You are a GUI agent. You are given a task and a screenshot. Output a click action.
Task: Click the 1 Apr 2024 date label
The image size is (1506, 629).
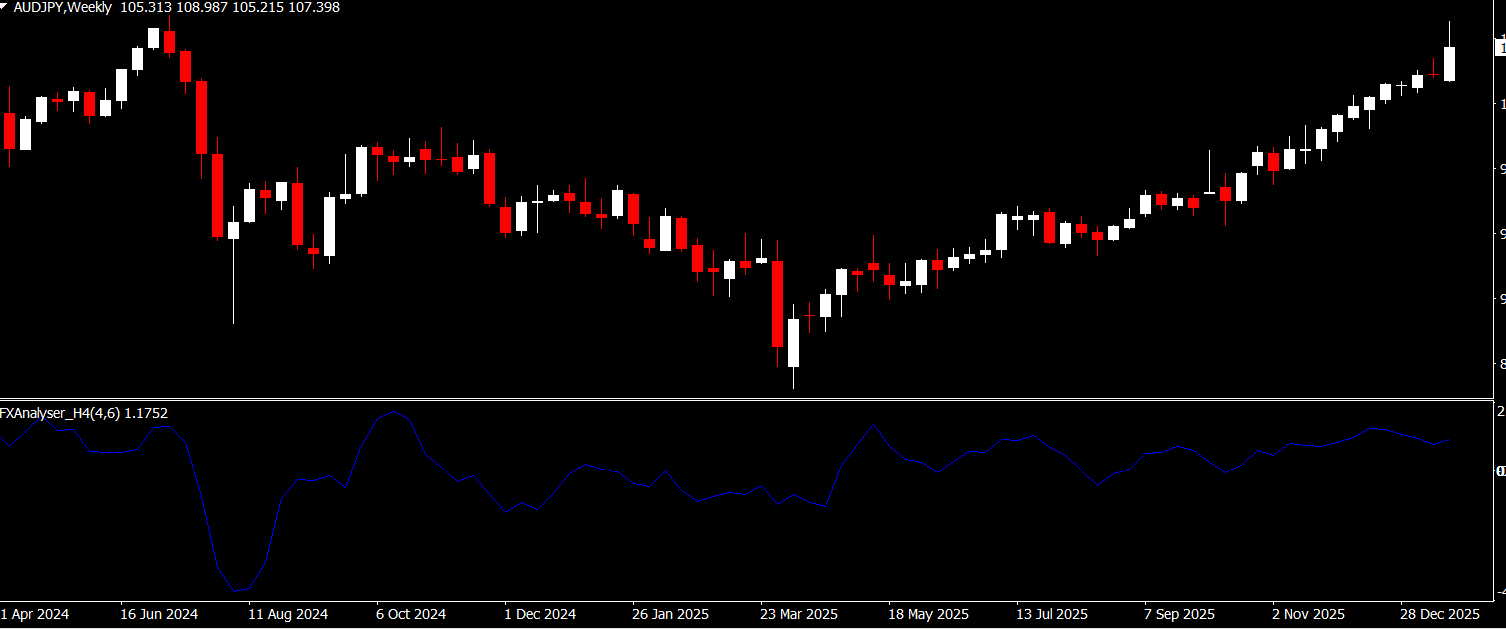click(x=35, y=614)
